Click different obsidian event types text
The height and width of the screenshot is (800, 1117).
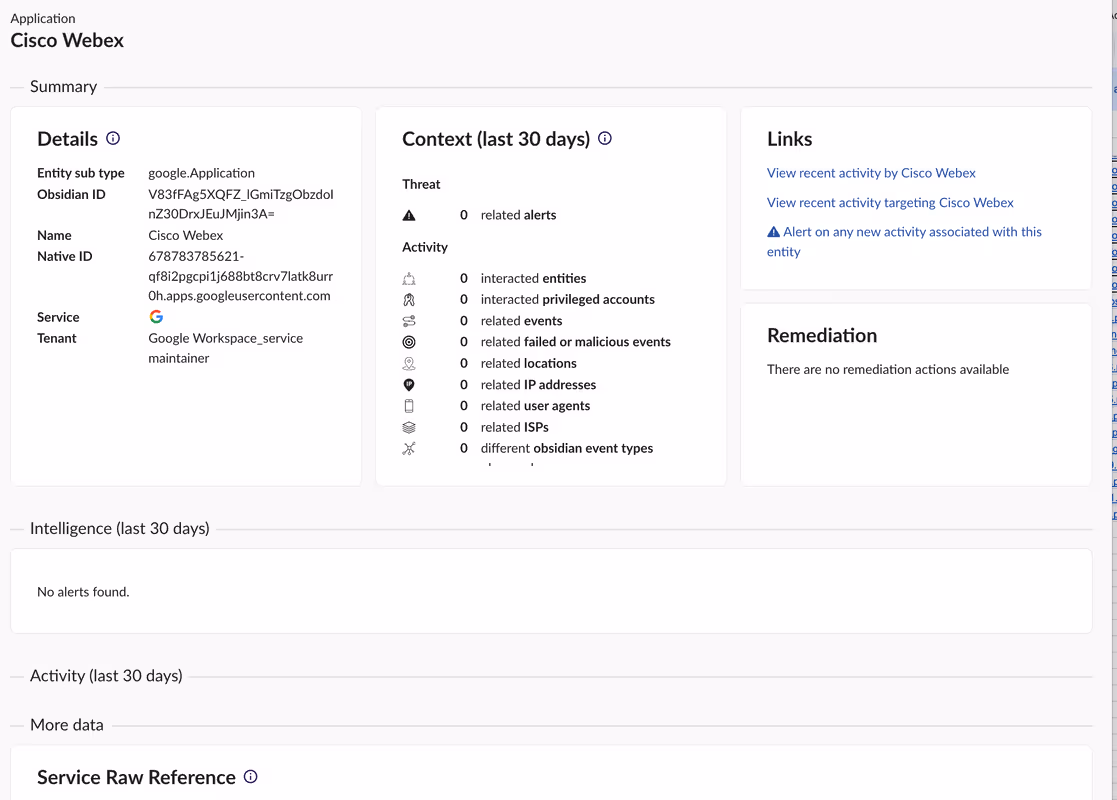pos(567,448)
